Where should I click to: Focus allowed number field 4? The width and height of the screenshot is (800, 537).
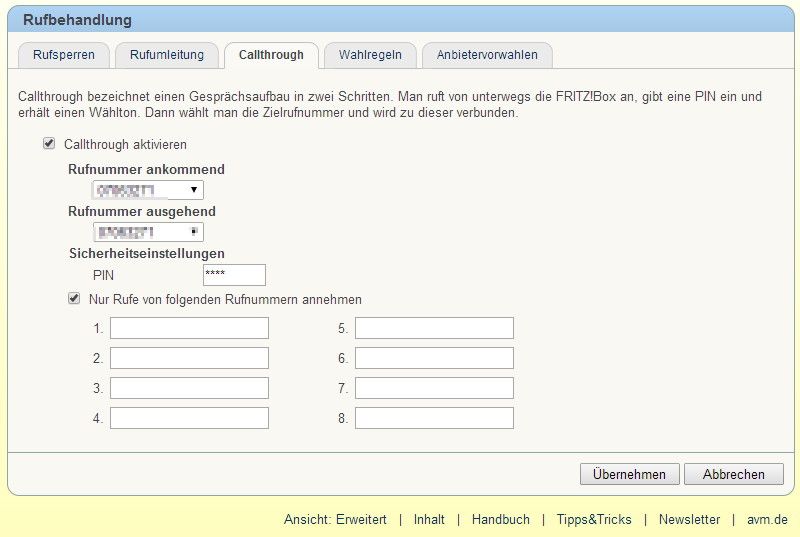coord(189,418)
